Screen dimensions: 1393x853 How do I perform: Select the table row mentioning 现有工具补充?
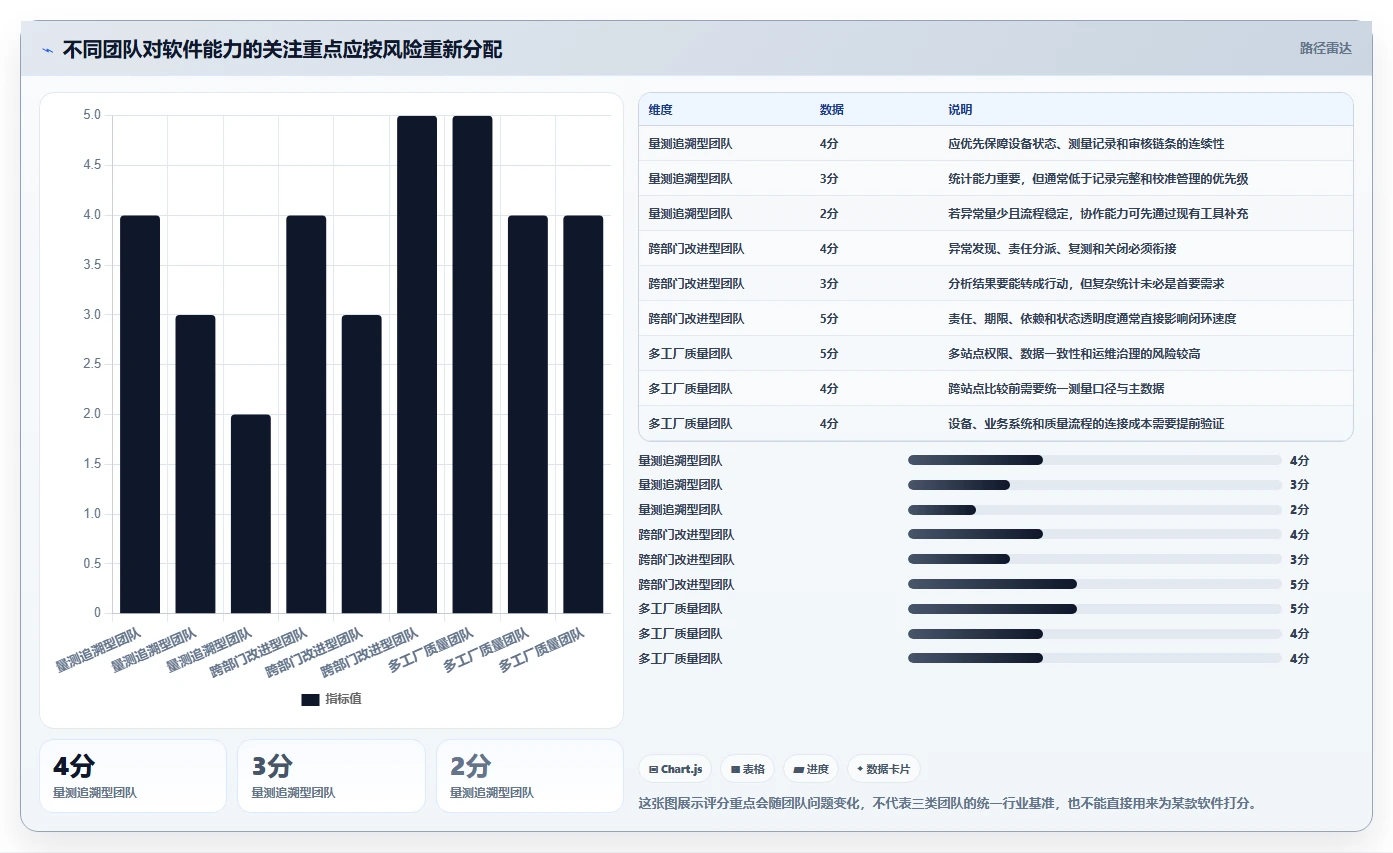pos(995,214)
